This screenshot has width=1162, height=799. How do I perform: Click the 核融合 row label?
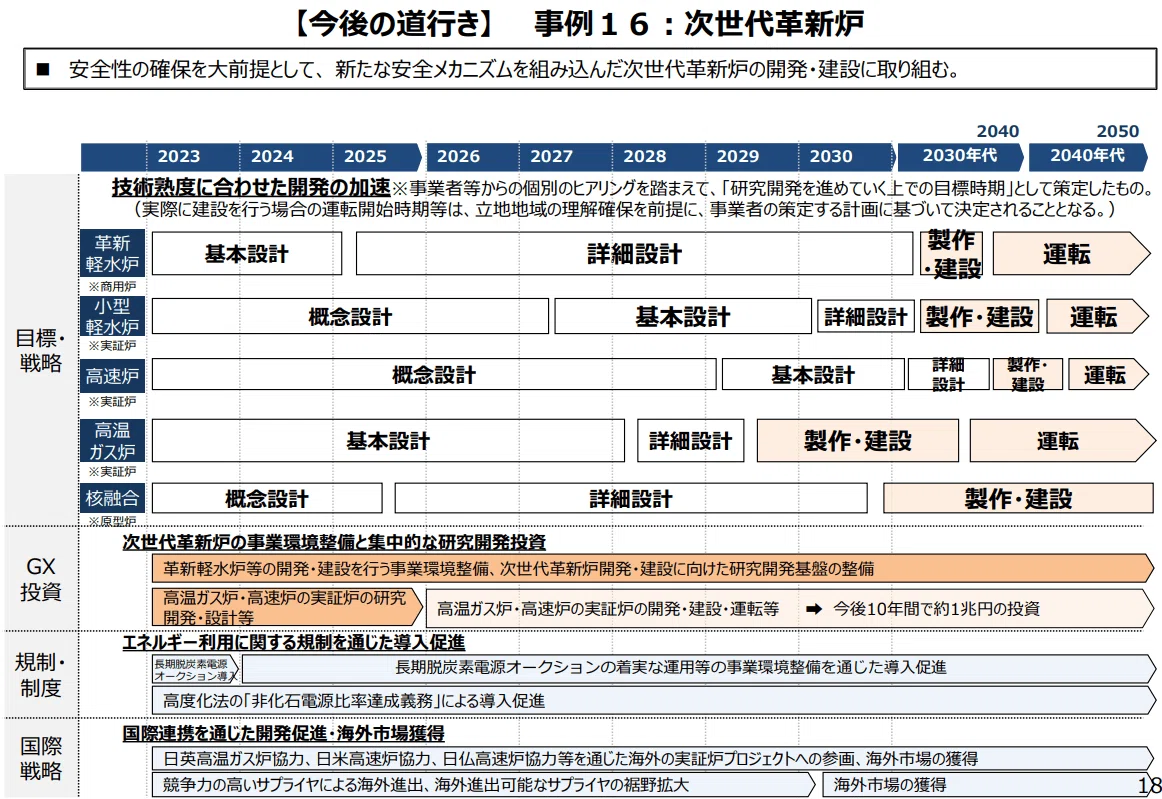[112, 498]
